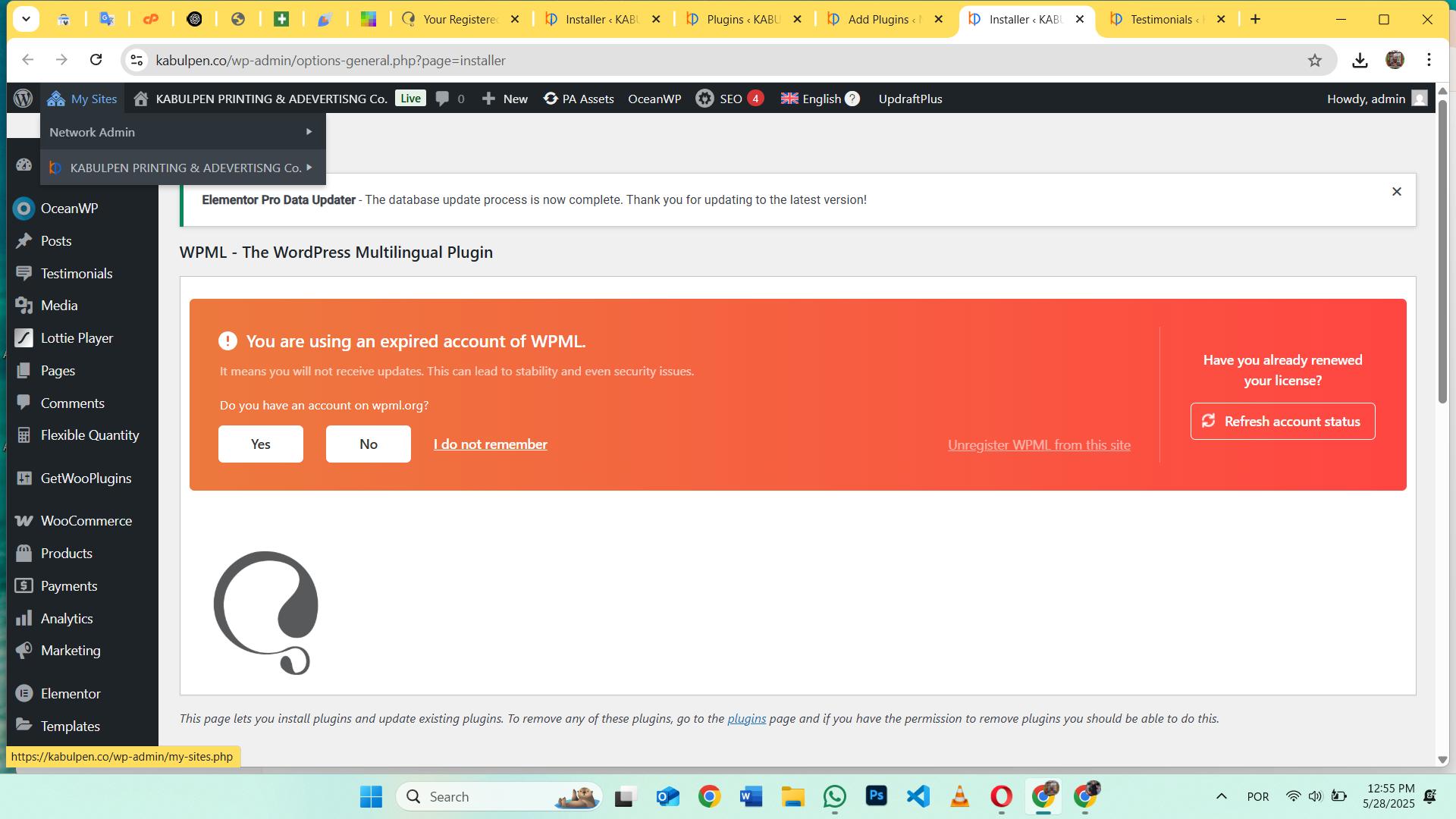Image resolution: width=1456 pixels, height=819 pixels.
Task: Answer No to having a wpml.org account
Action: 368,444
